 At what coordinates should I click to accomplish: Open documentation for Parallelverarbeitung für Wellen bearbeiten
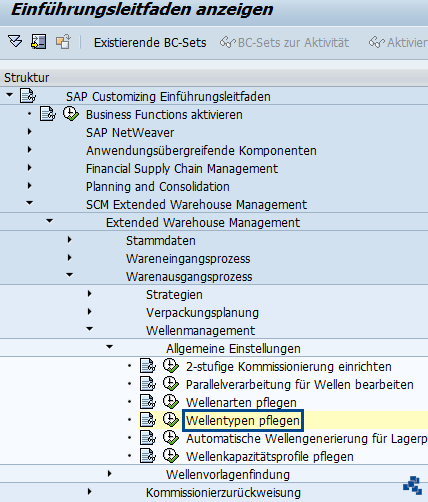148,384
